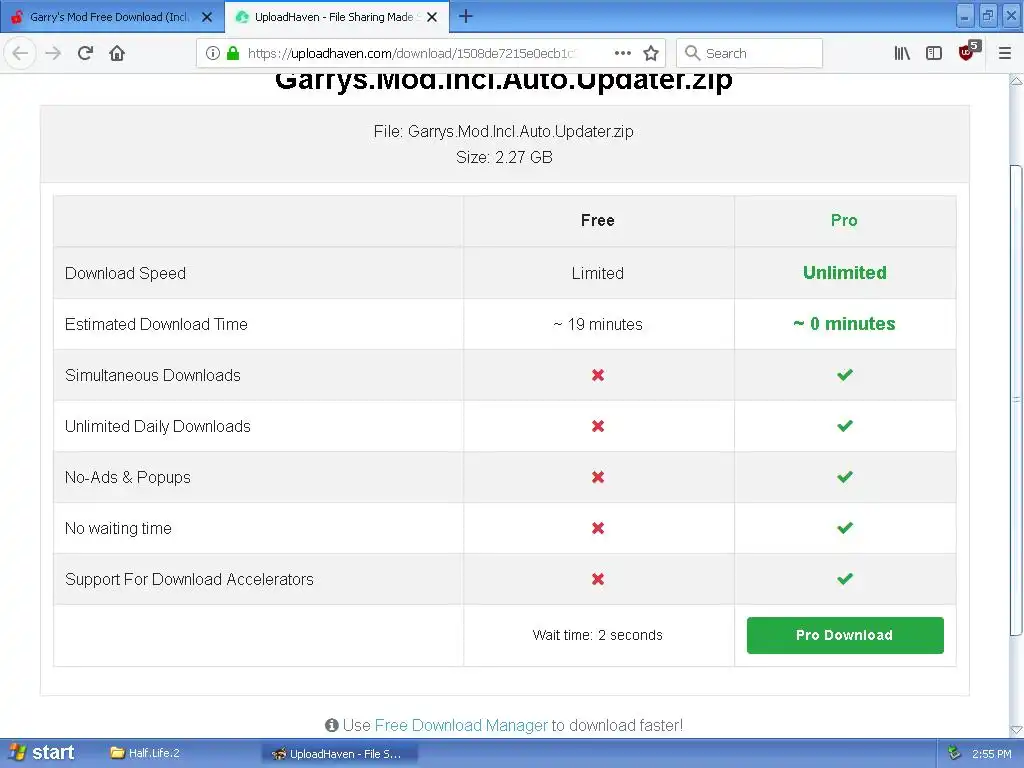
Task: Click red X for No waiting time
Action: coord(598,528)
